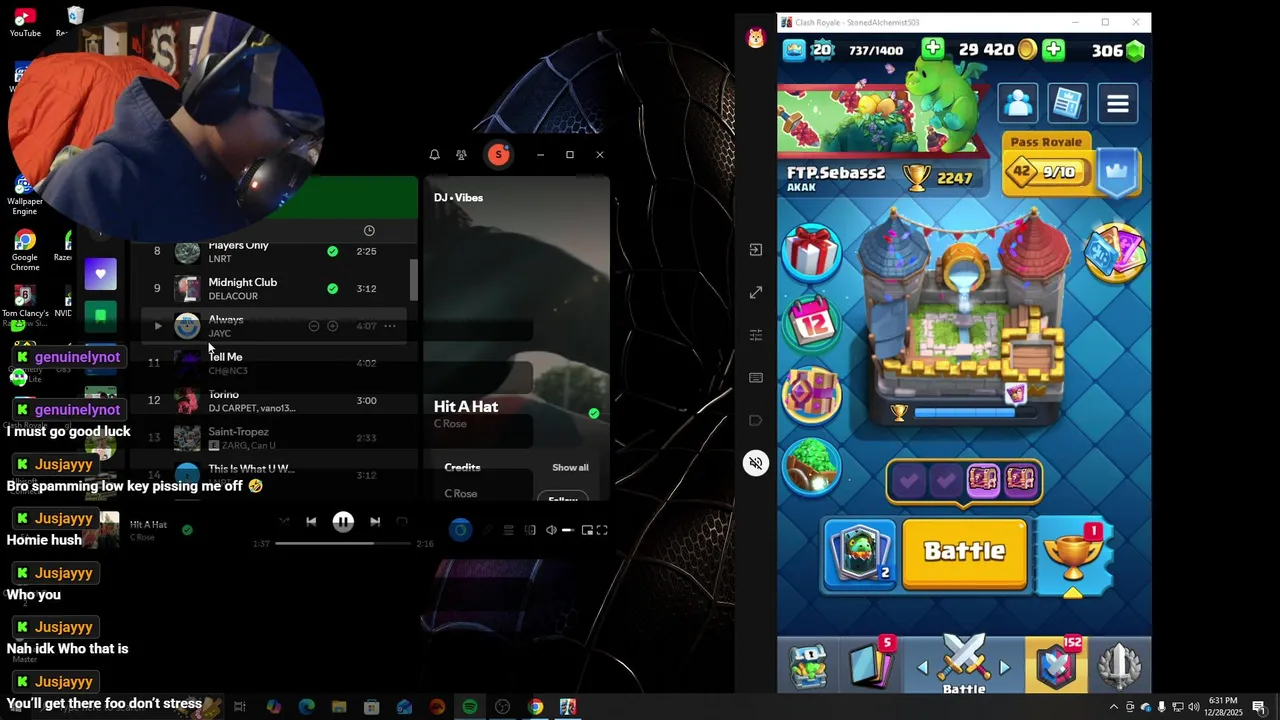Open the Spotify profile avatar S
This screenshot has width=1280, height=720.
(x=498, y=155)
